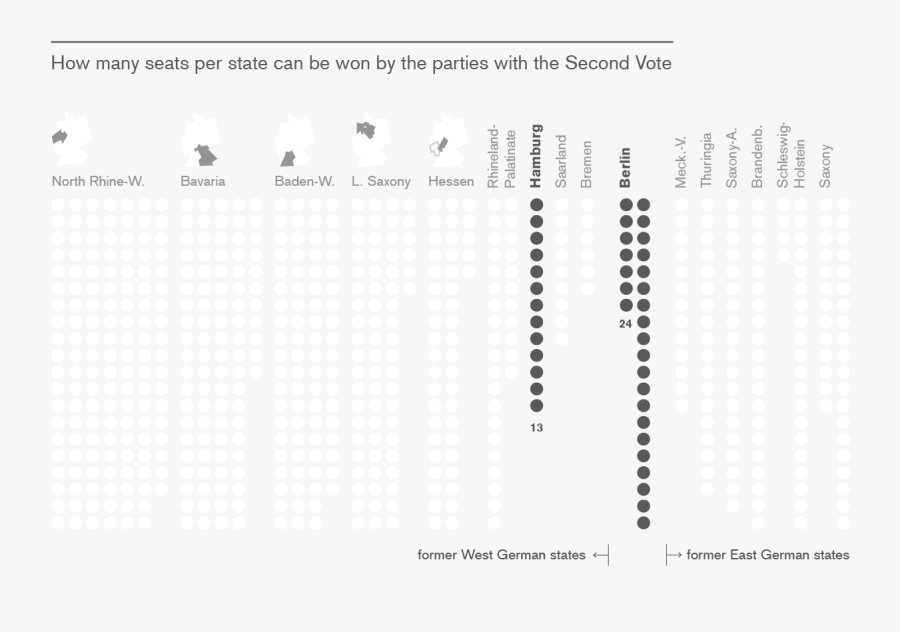Click the Rhineland-Palatinate vertical label

[x=502, y=158]
